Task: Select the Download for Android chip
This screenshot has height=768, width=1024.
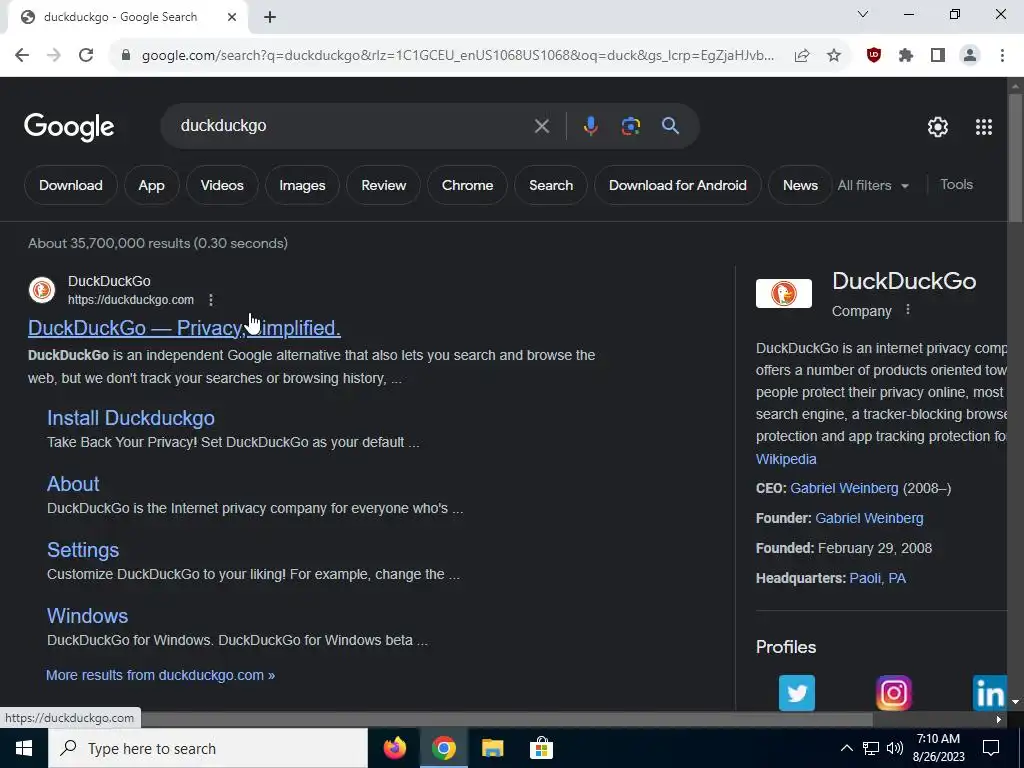Action: coord(678,185)
